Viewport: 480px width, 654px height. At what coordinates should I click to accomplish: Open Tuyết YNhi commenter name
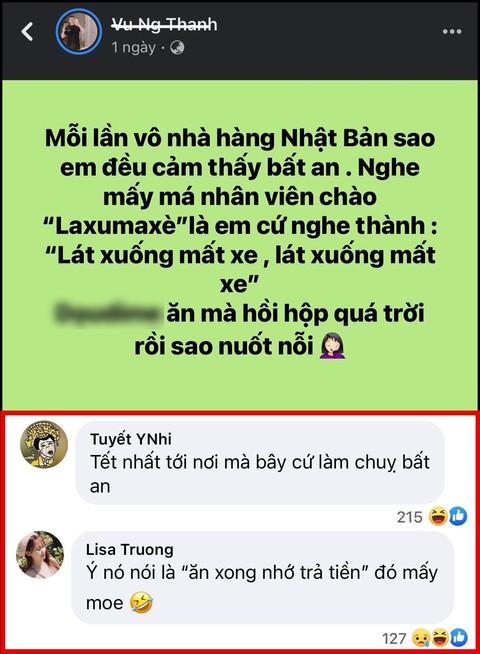point(131,439)
